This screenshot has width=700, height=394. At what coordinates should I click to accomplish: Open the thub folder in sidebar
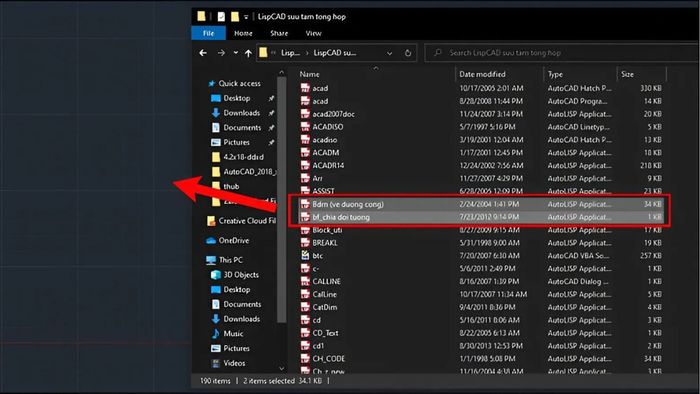(x=231, y=187)
